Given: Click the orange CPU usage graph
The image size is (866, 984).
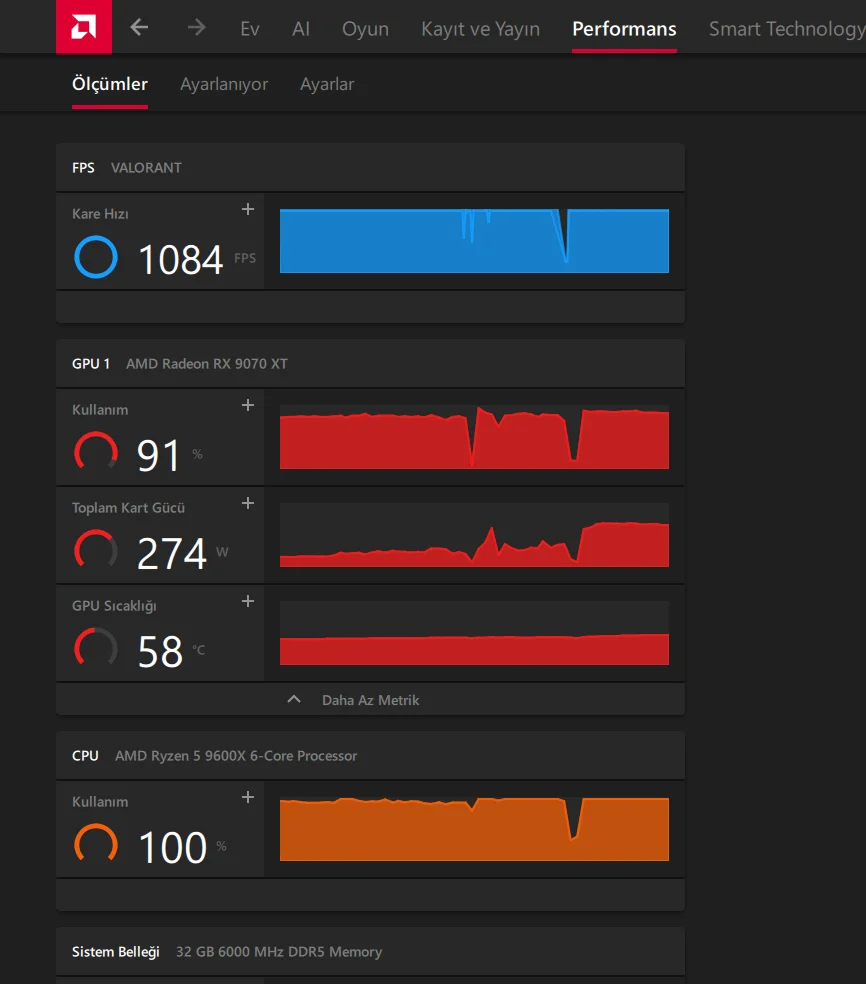Looking at the screenshot, I should [x=474, y=829].
